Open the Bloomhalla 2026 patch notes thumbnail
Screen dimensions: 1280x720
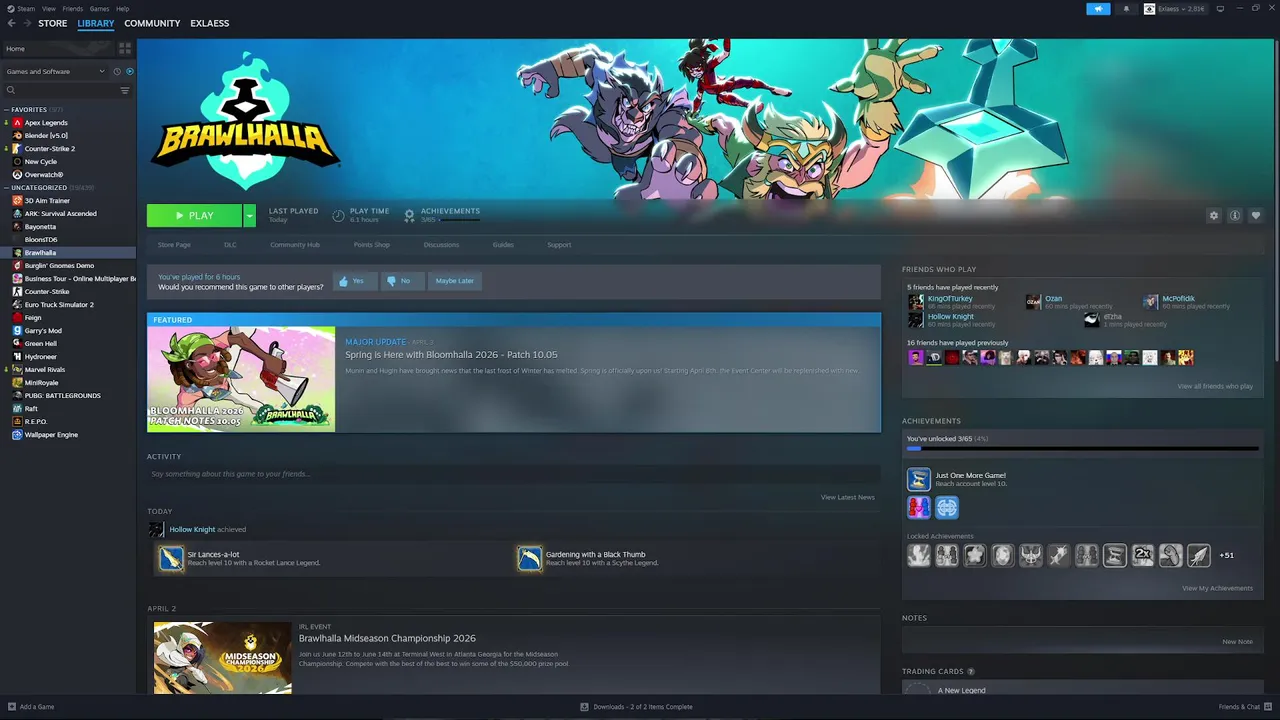pos(241,378)
